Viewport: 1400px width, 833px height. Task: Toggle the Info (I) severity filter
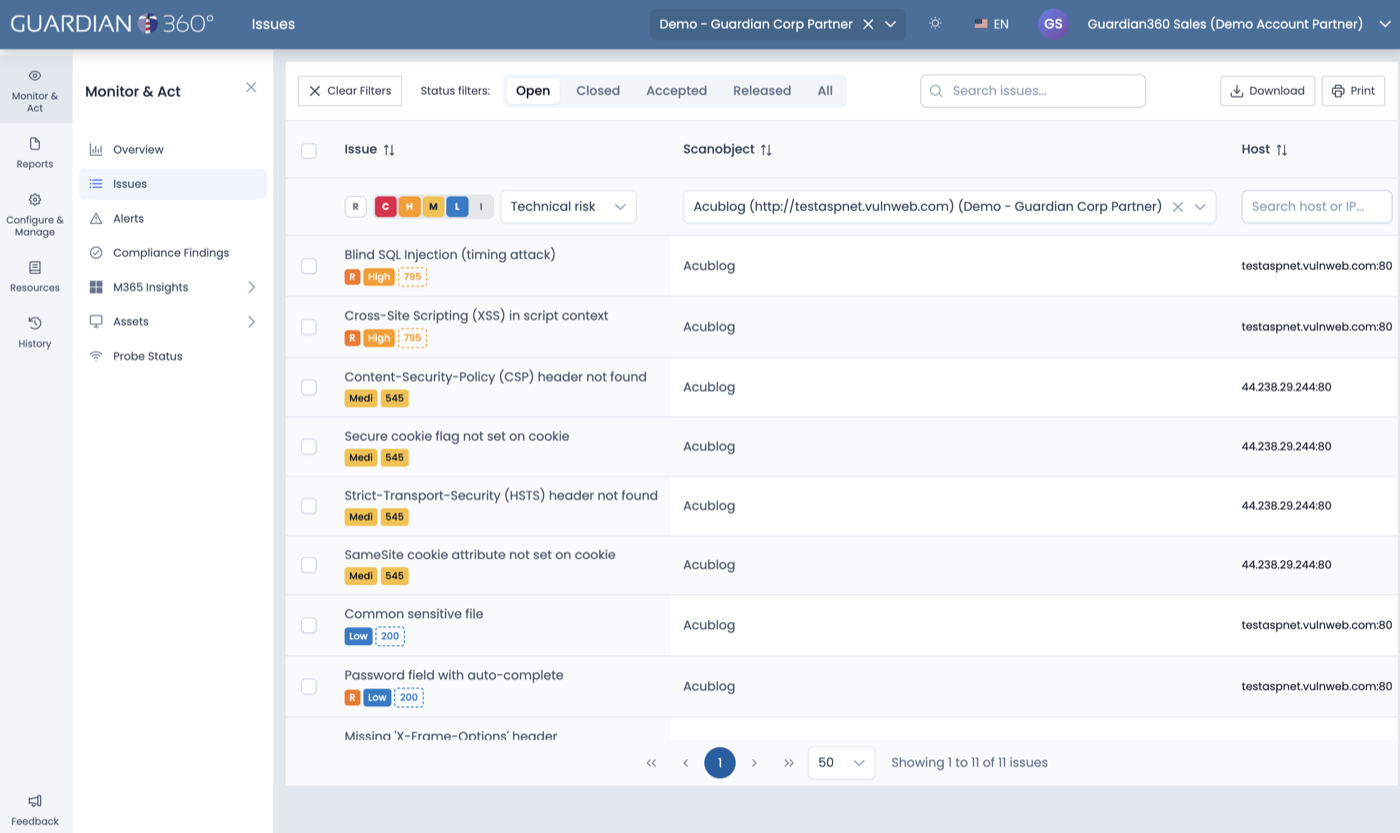tap(481, 207)
